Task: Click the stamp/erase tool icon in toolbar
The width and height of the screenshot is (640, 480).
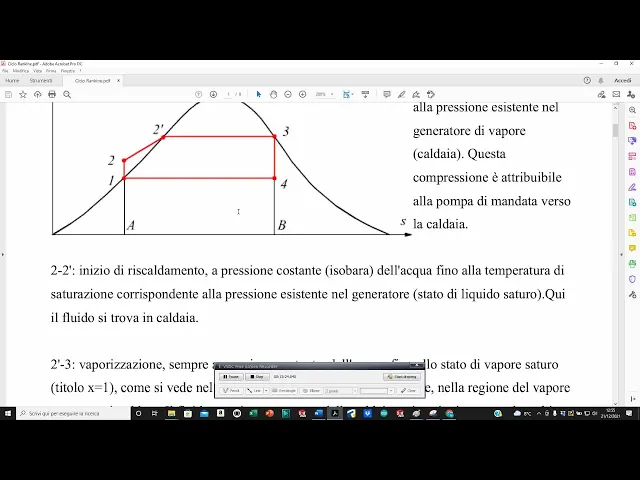Action: pos(431,95)
